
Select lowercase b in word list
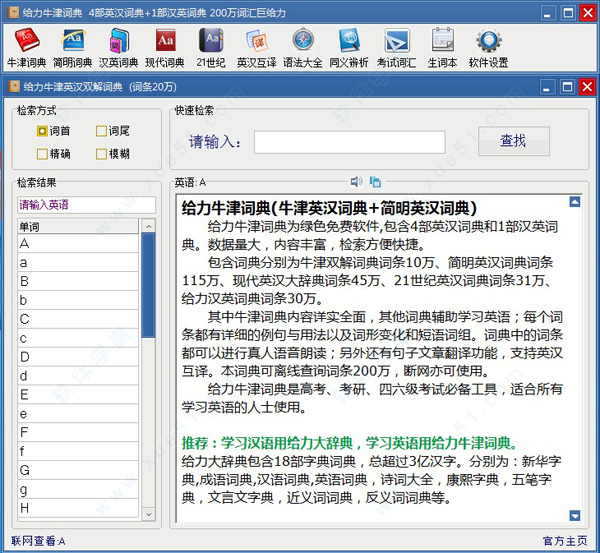78,300
